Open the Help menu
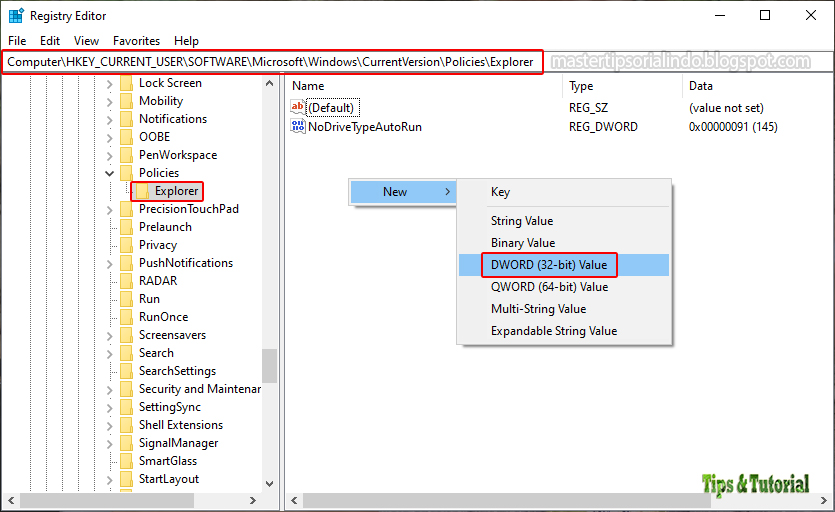The image size is (835, 512). coord(186,40)
